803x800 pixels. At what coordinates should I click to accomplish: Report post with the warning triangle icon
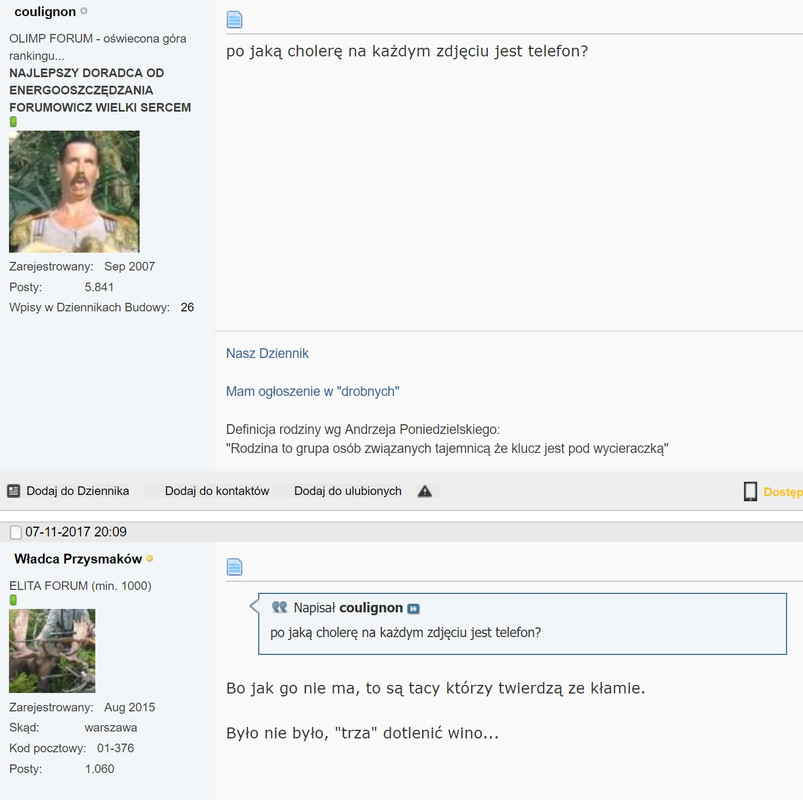point(425,491)
